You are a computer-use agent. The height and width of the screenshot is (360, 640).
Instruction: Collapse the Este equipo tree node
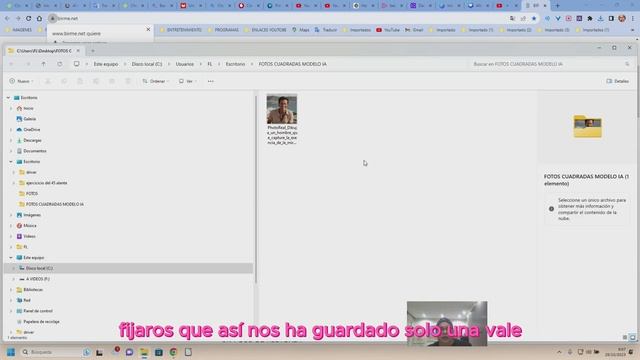(11, 258)
